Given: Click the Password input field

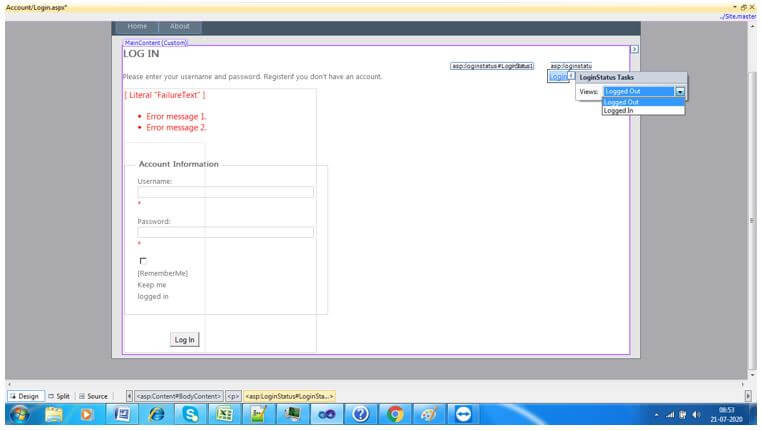Looking at the screenshot, I should pyautogui.click(x=225, y=233).
